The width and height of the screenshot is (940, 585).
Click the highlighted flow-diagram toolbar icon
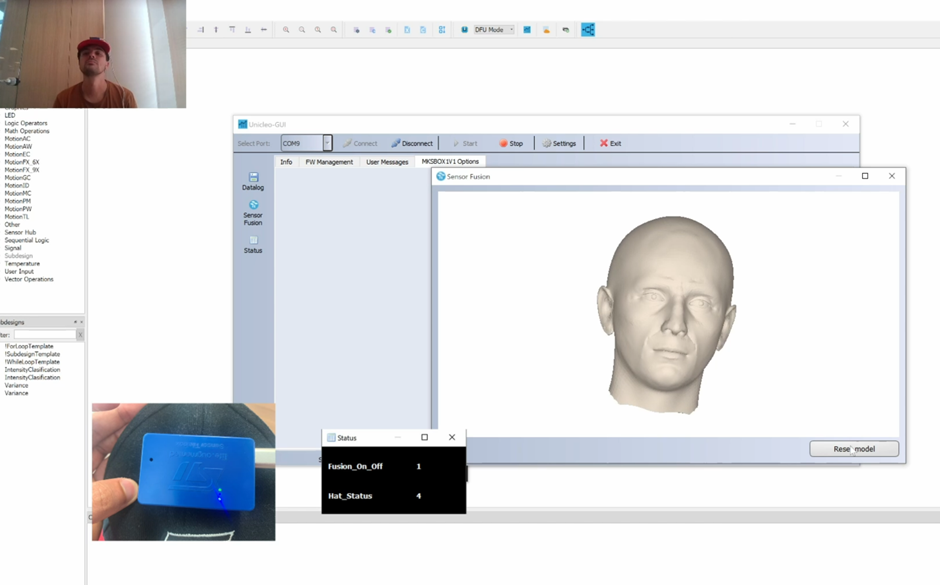pos(588,29)
